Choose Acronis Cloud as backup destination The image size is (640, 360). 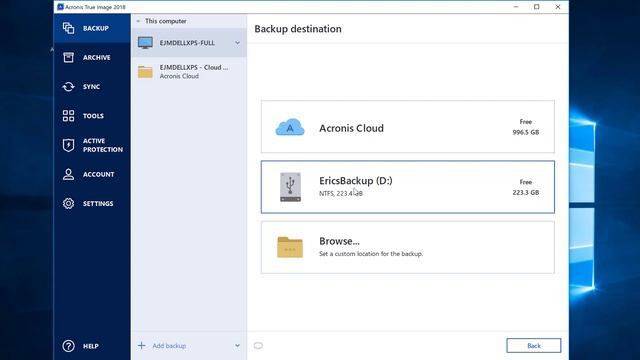click(x=408, y=127)
